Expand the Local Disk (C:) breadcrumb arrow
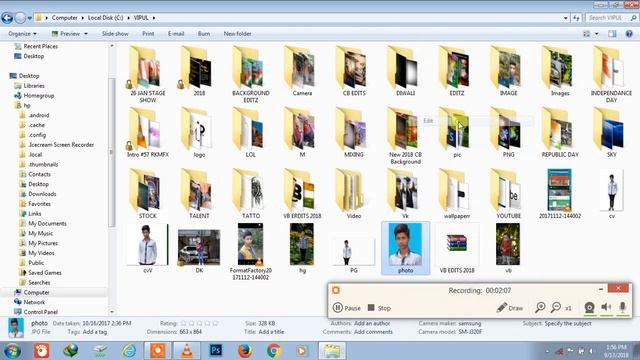640x360 pixels. coord(129,18)
